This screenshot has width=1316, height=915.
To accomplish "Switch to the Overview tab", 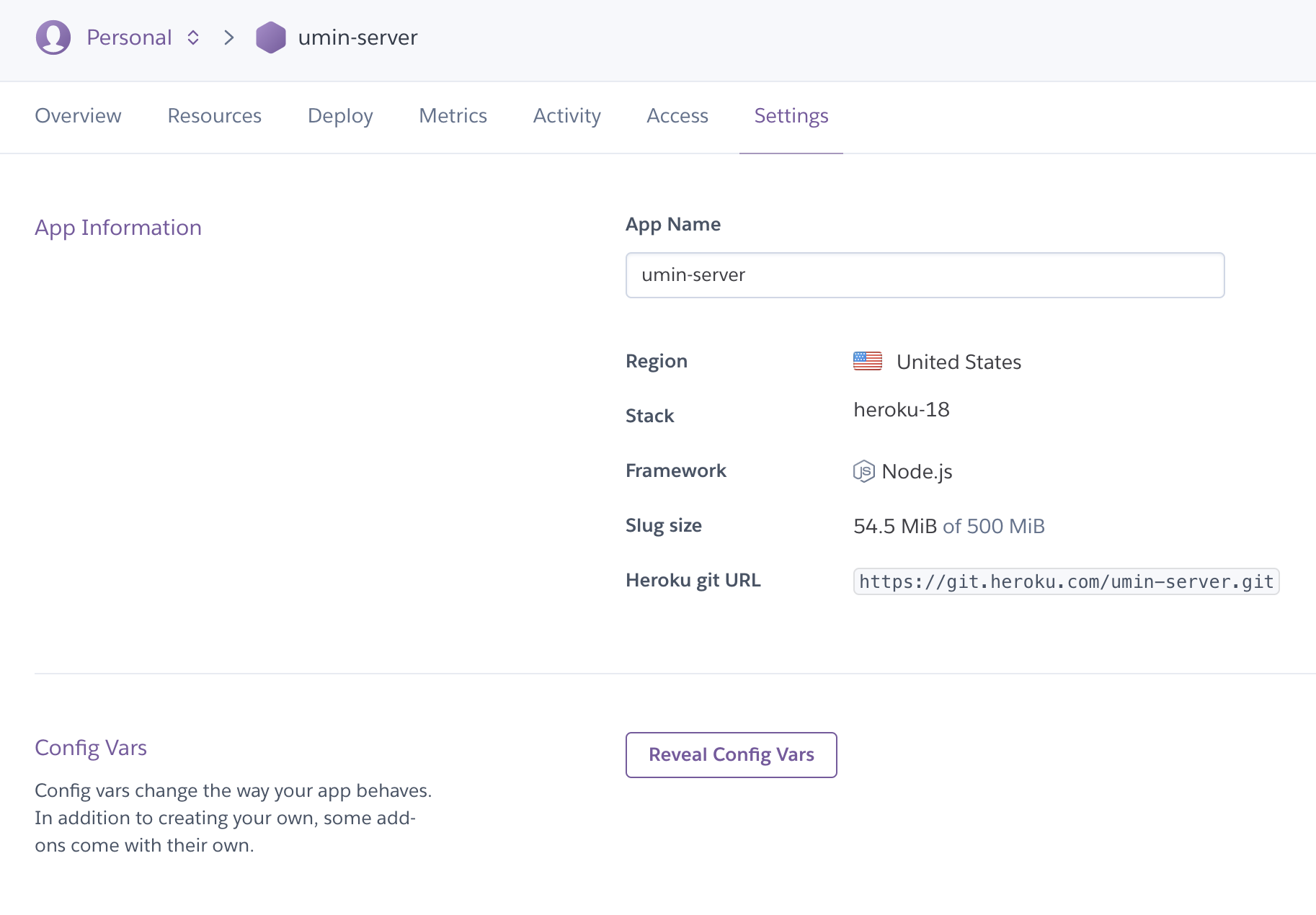I will 78,116.
